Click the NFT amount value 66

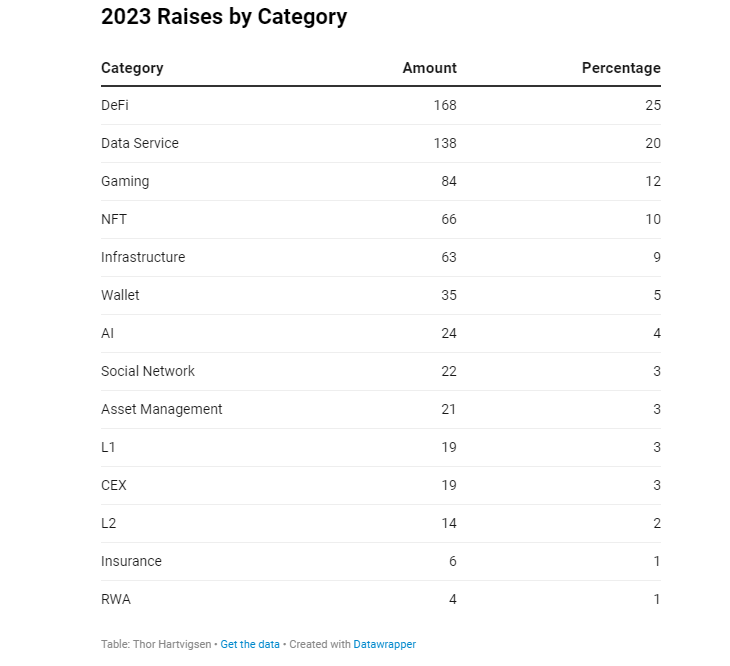[x=449, y=219]
